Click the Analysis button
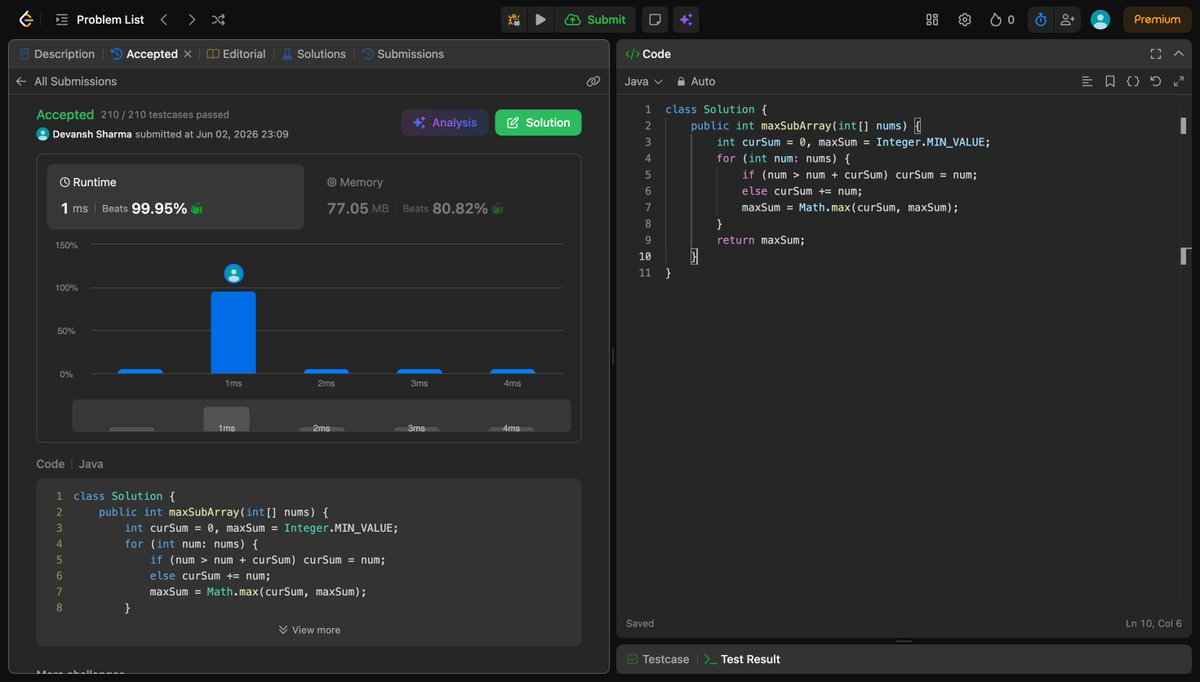The width and height of the screenshot is (1200, 682). [x=445, y=122]
